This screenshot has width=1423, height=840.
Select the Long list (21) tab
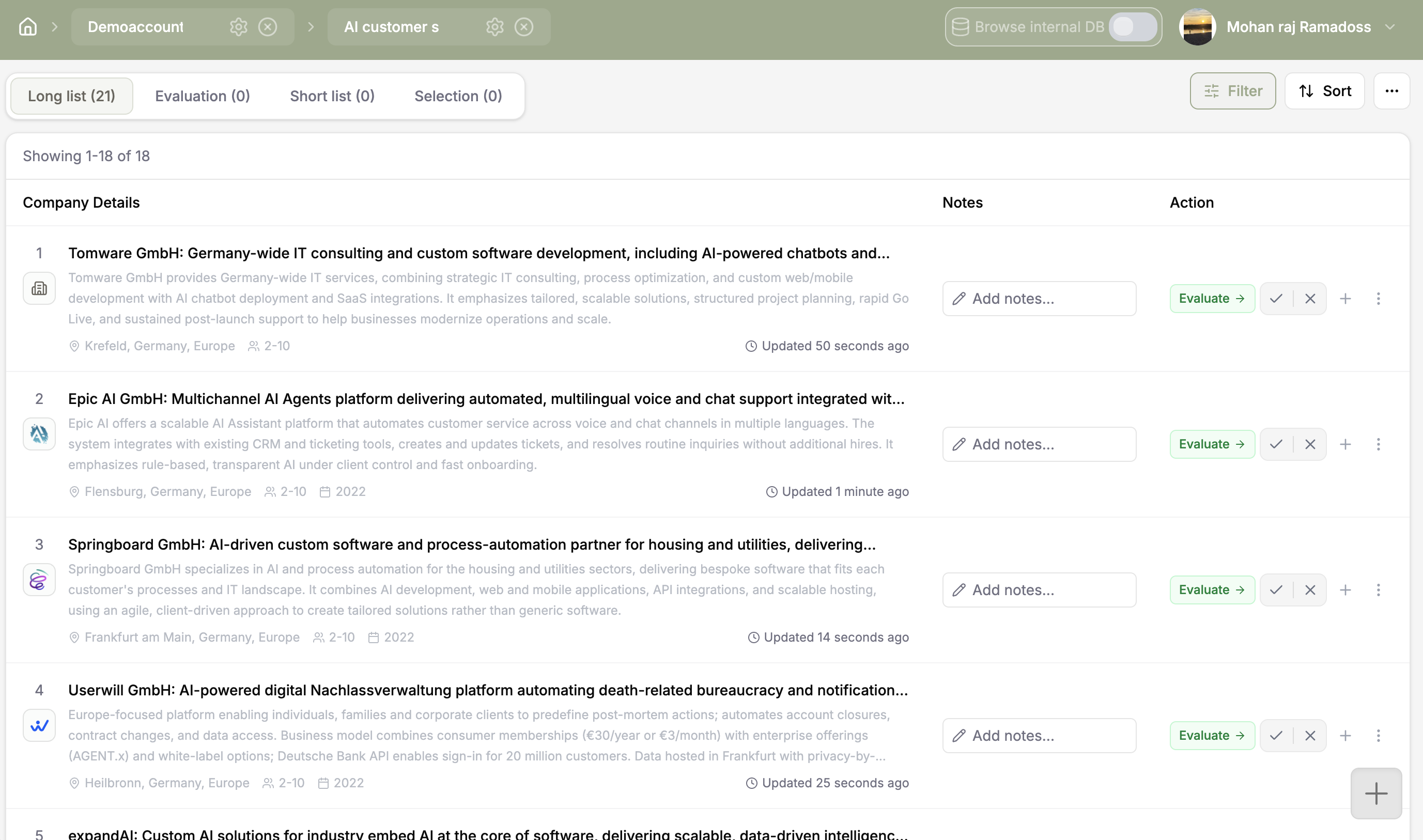point(71,96)
